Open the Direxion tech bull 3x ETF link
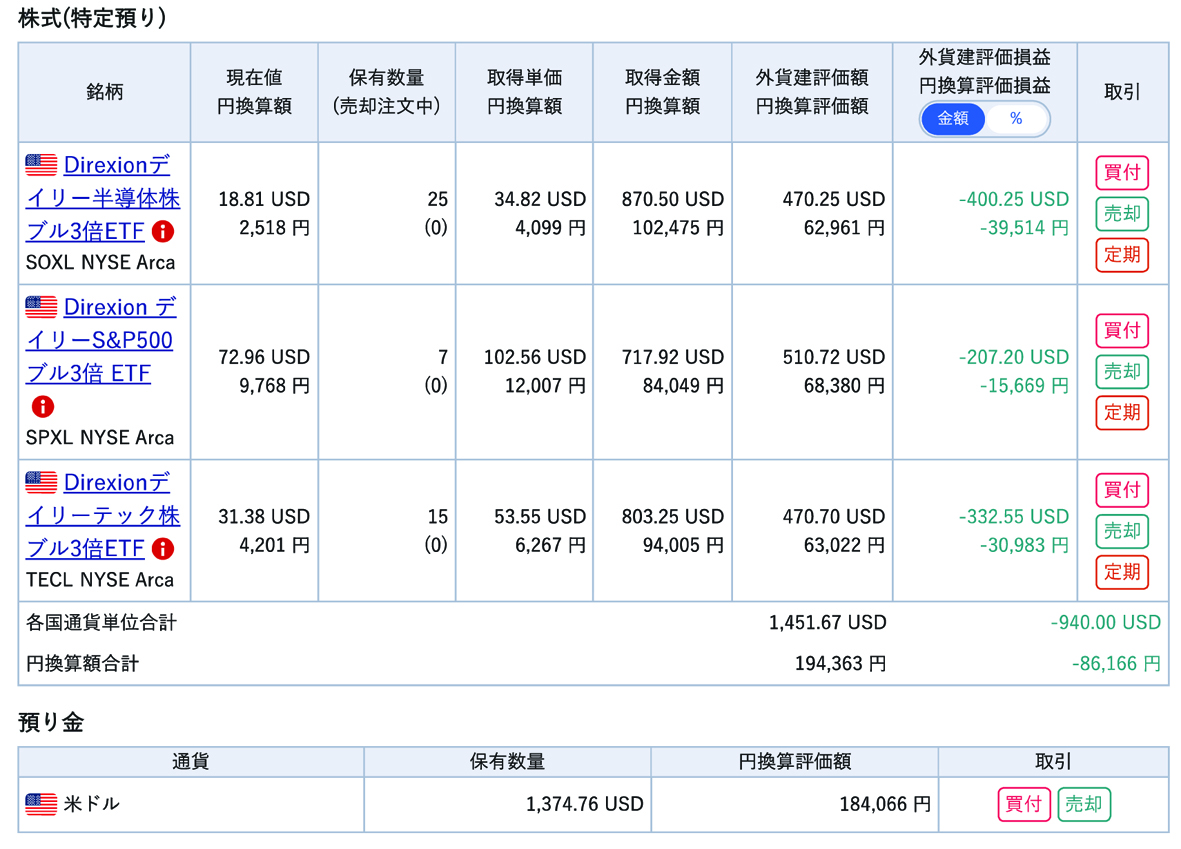 (x=102, y=515)
